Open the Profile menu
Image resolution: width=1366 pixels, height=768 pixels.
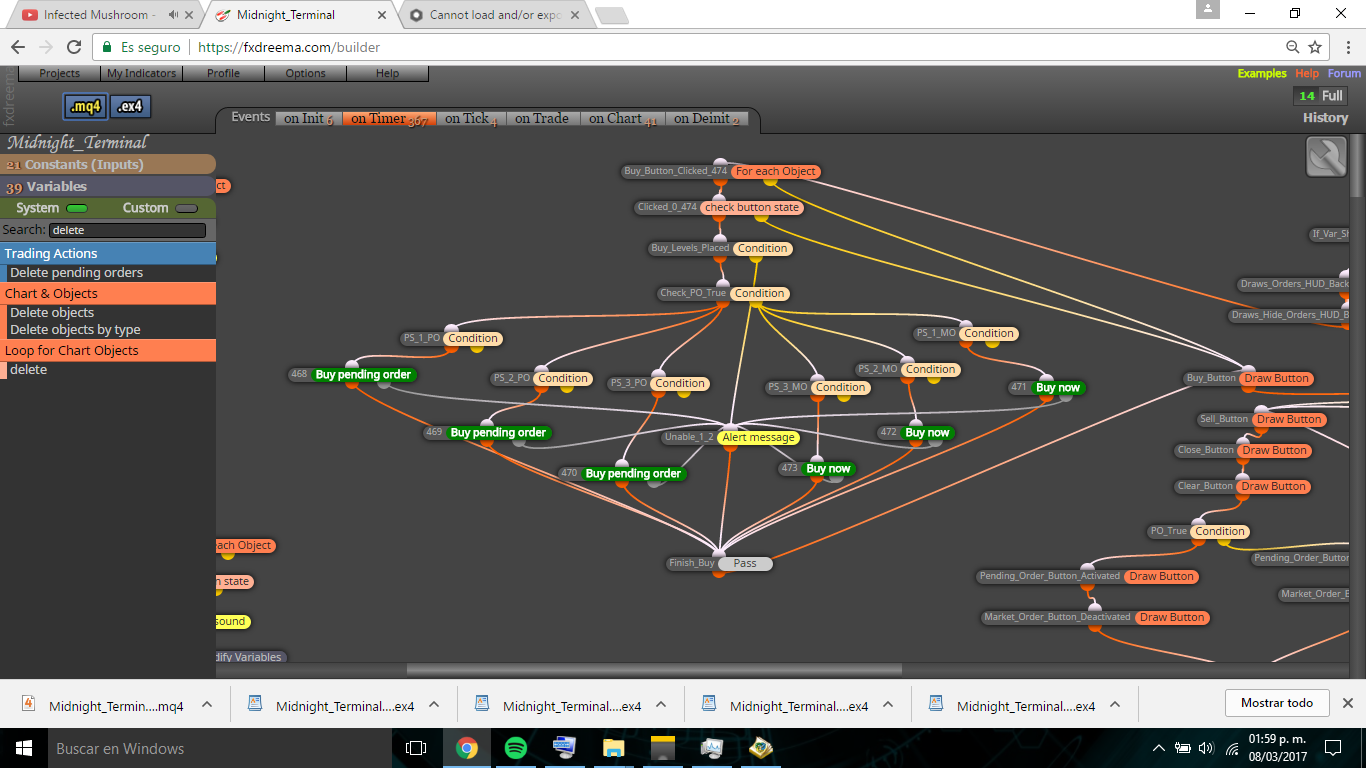click(x=223, y=73)
